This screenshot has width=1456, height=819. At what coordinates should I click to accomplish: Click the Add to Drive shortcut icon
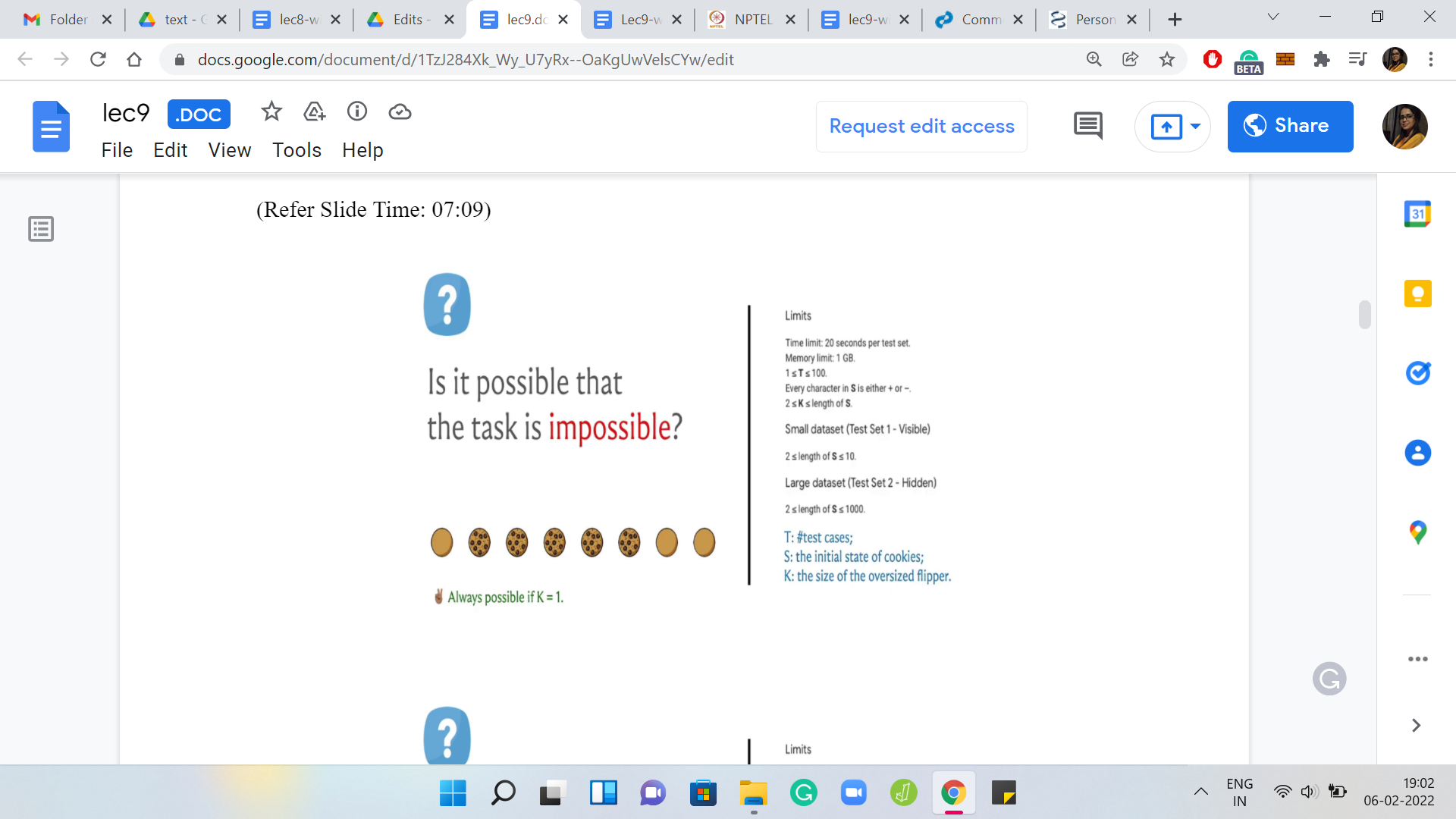tap(314, 112)
